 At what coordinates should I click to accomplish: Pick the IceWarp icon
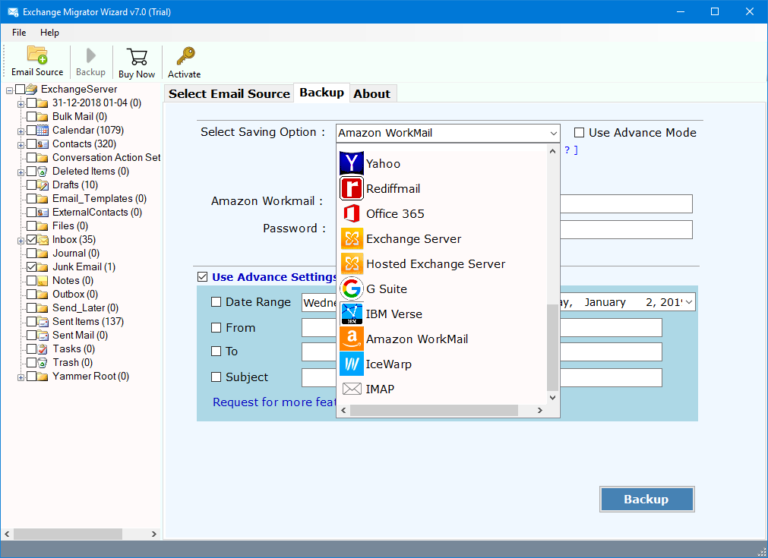(x=351, y=364)
